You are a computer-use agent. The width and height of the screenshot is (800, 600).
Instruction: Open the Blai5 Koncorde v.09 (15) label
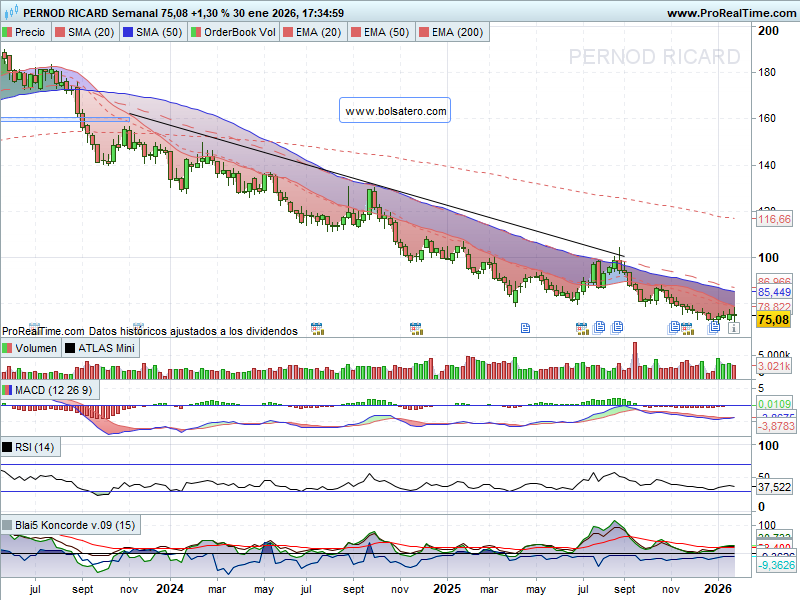70,525
